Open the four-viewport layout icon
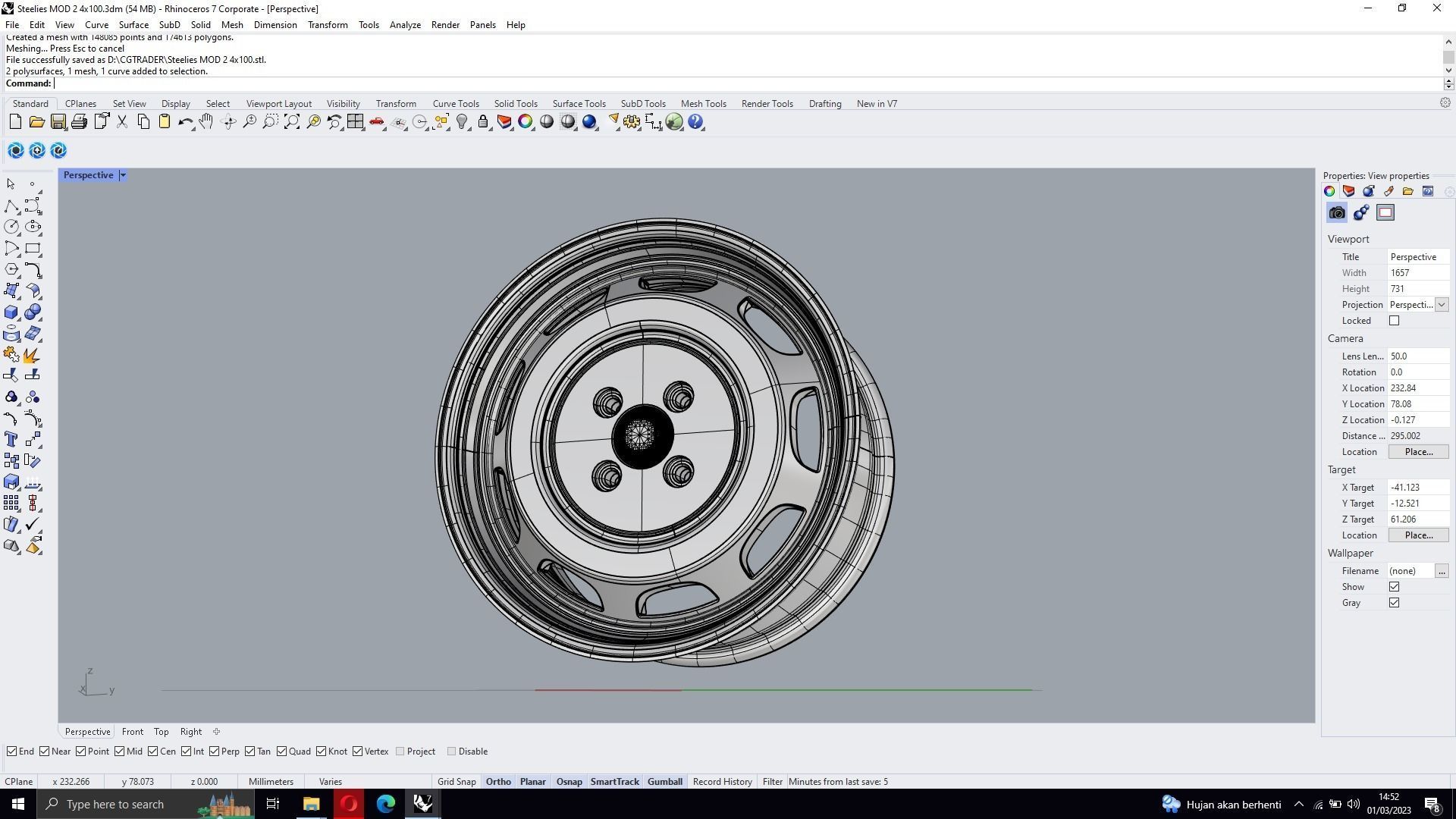This screenshot has height=819, width=1456. click(x=355, y=122)
